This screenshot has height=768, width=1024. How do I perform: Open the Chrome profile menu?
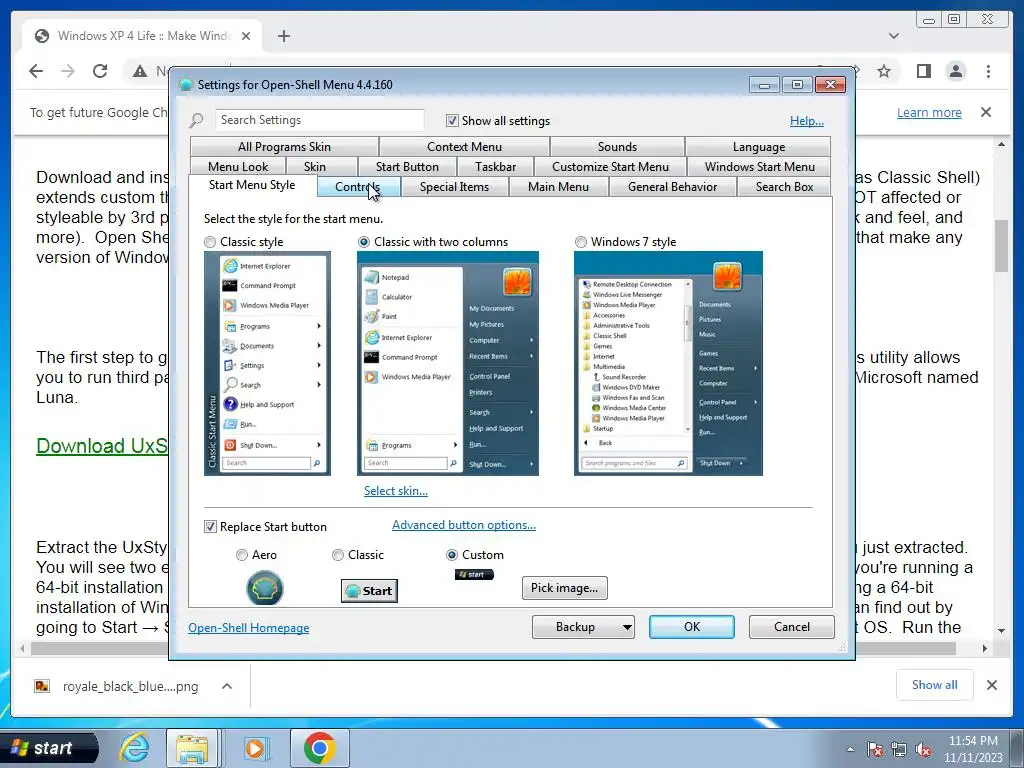pyautogui.click(x=955, y=71)
